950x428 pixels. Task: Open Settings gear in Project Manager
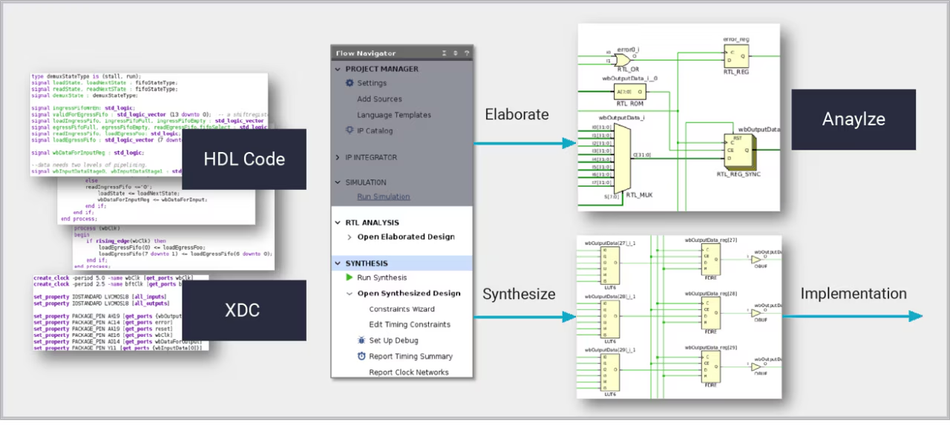pyautogui.click(x=349, y=83)
